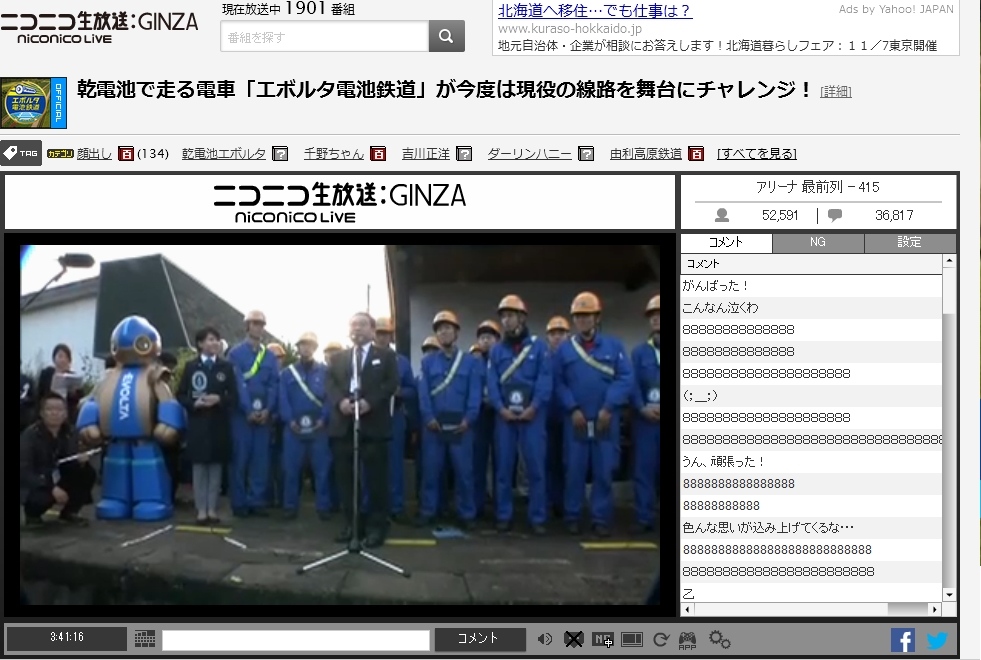Open the niconico LIVE GINZA header logo
Screen dimensions: 981x660
[x=99, y=28]
